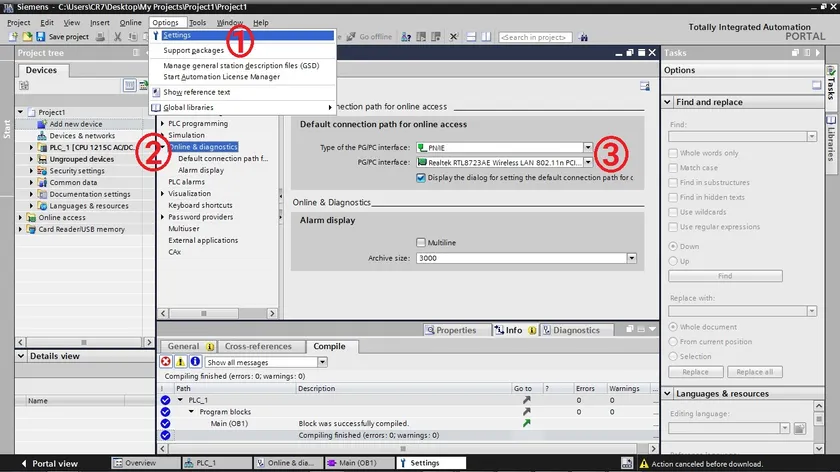
Task: Select Alarm display in settings tree
Action: point(201,170)
